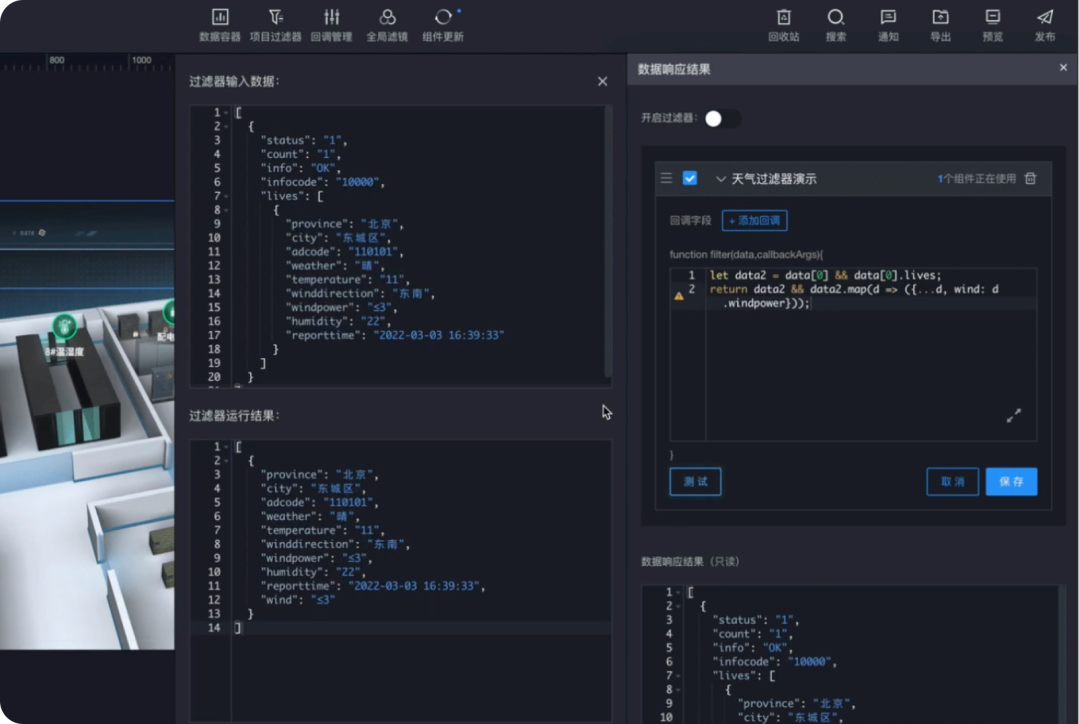The image size is (1080, 724).
Task: Open 通知 notifications
Action: [888, 25]
